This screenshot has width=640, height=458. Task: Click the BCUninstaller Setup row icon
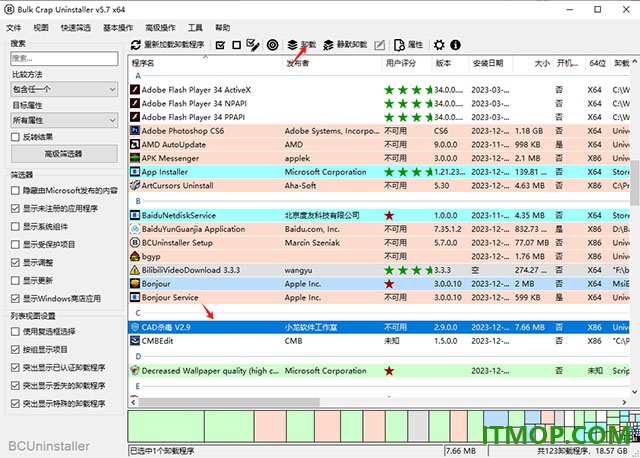point(135,242)
